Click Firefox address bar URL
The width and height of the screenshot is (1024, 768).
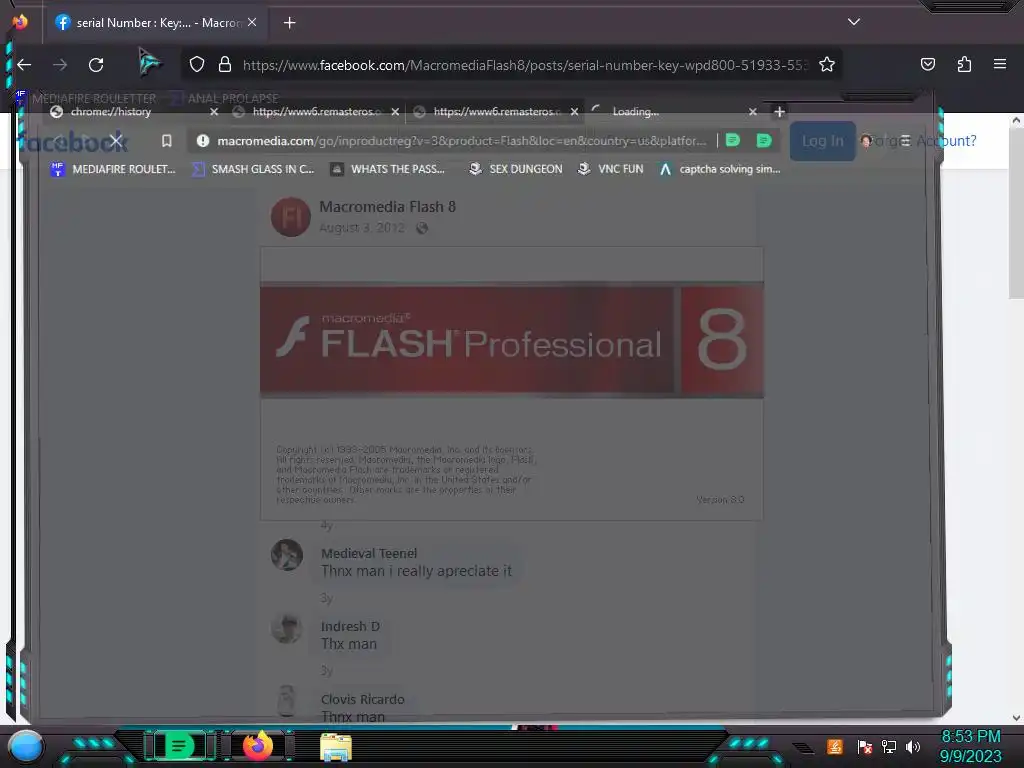pyautogui.click(x=524, y=65)
